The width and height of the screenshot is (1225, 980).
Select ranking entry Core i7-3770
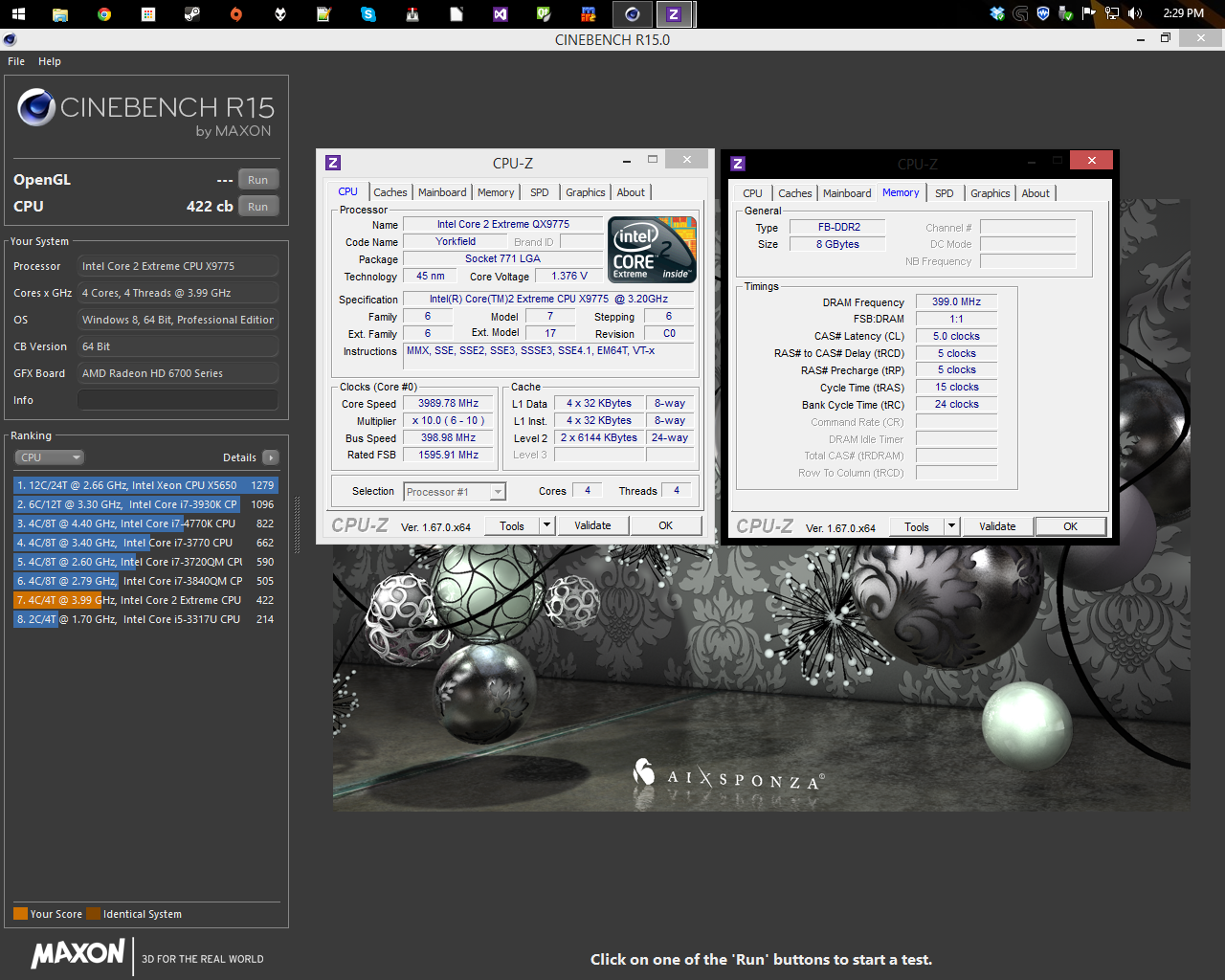pos(145,543)
